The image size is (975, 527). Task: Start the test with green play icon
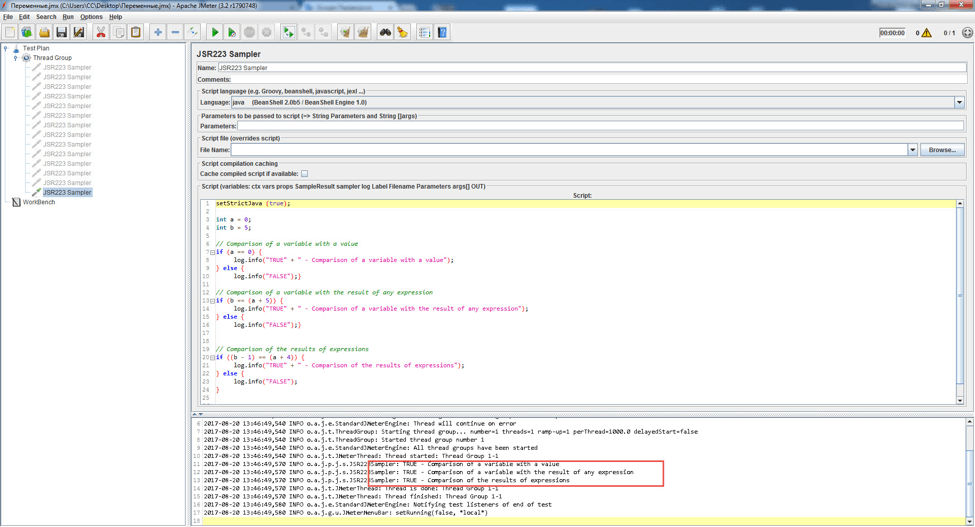(x=215, y=32)
